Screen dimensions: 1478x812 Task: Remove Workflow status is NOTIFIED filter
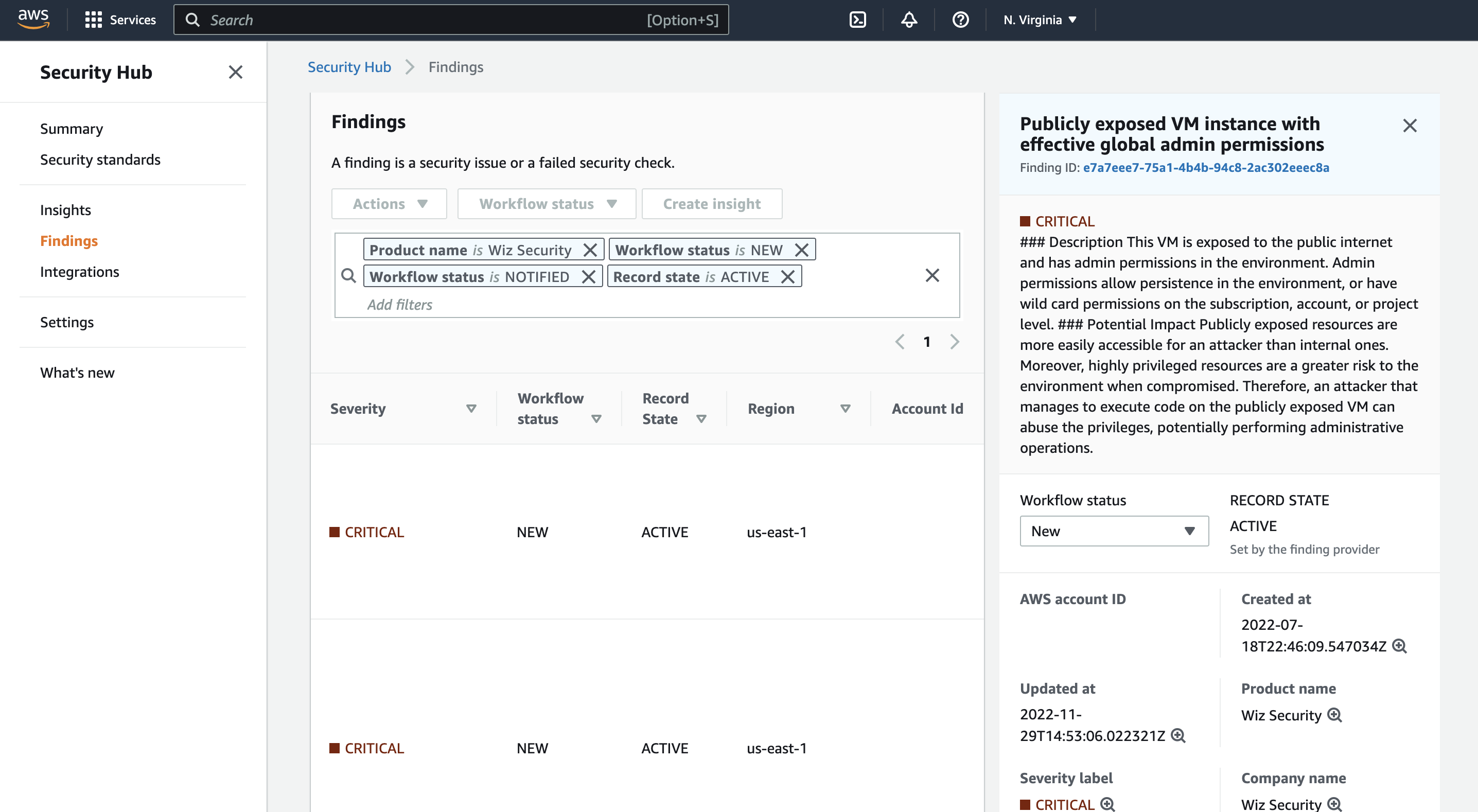(588, 277)
